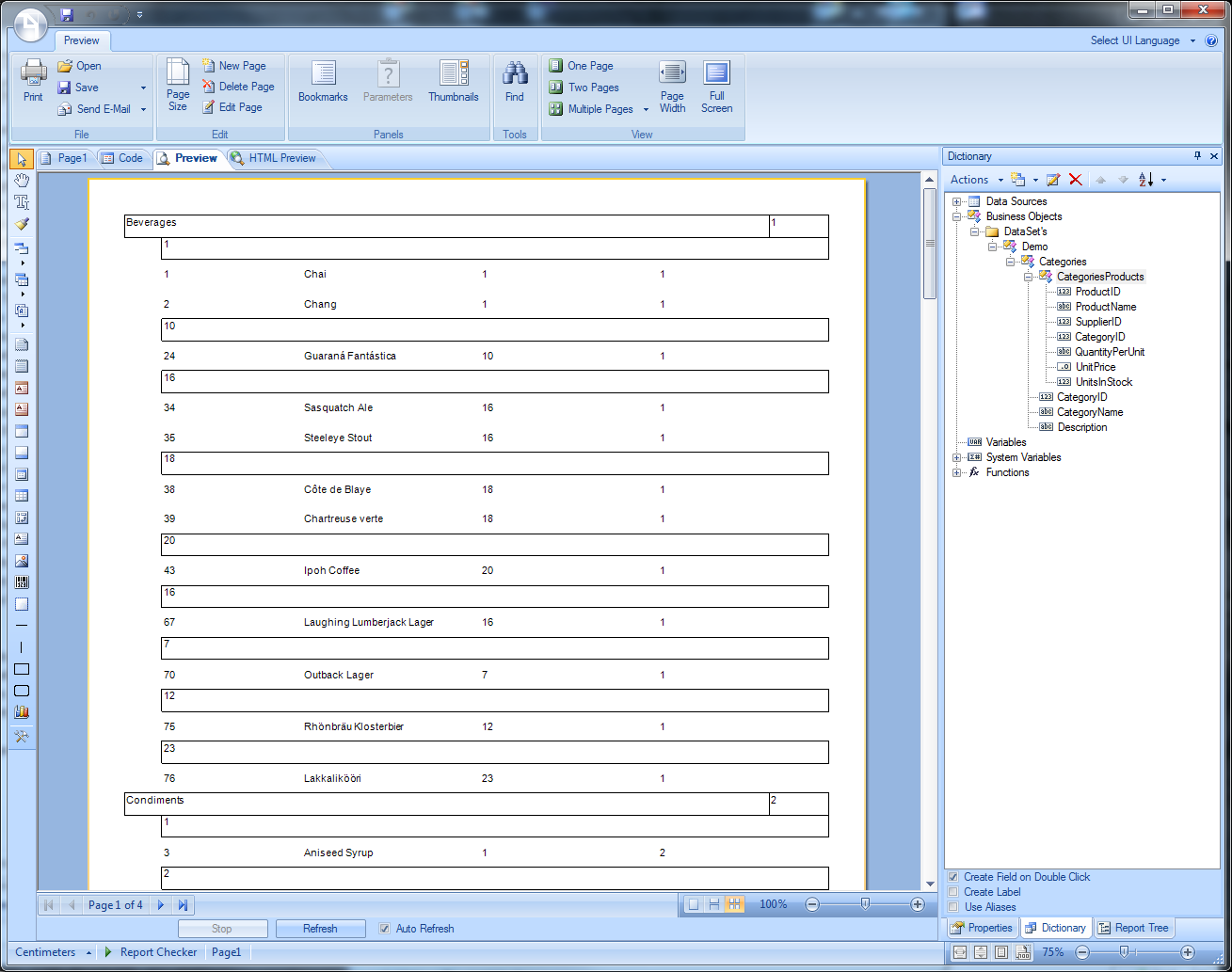Select the Text editor tool
This screenshot has height=972, width=1232.
[22, 202]
